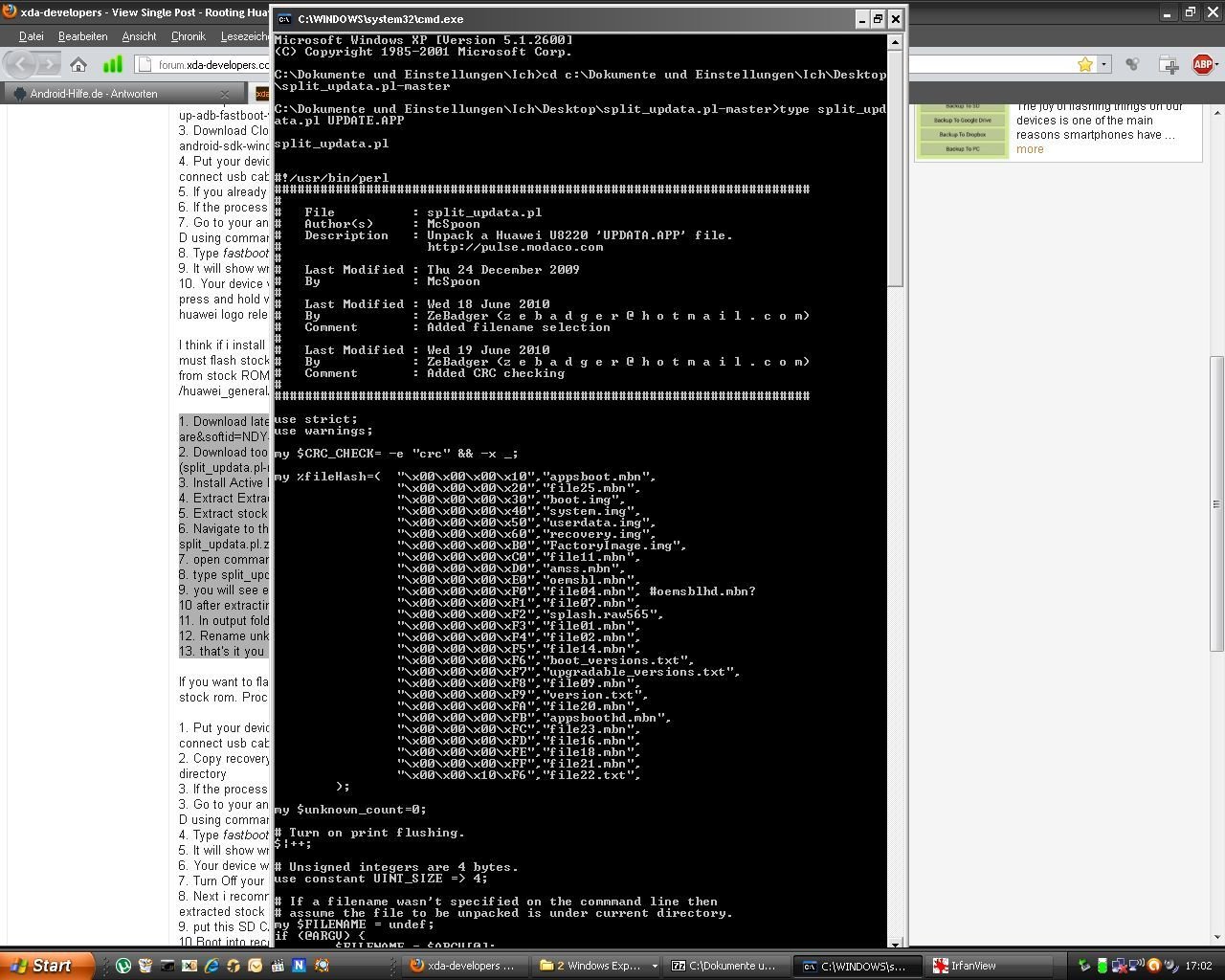Expand the Adblock Plus dropdown arrow
Screen dimensions: 1225x980
pos(1219,64)
